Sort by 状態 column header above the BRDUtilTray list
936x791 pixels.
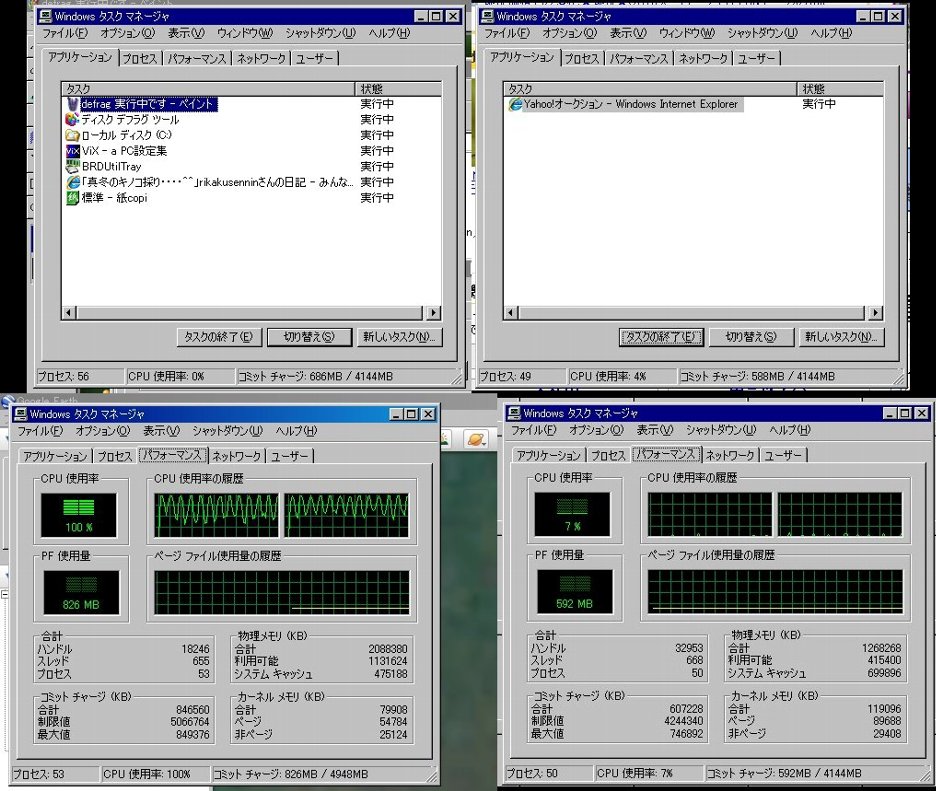tap(398, 89)
